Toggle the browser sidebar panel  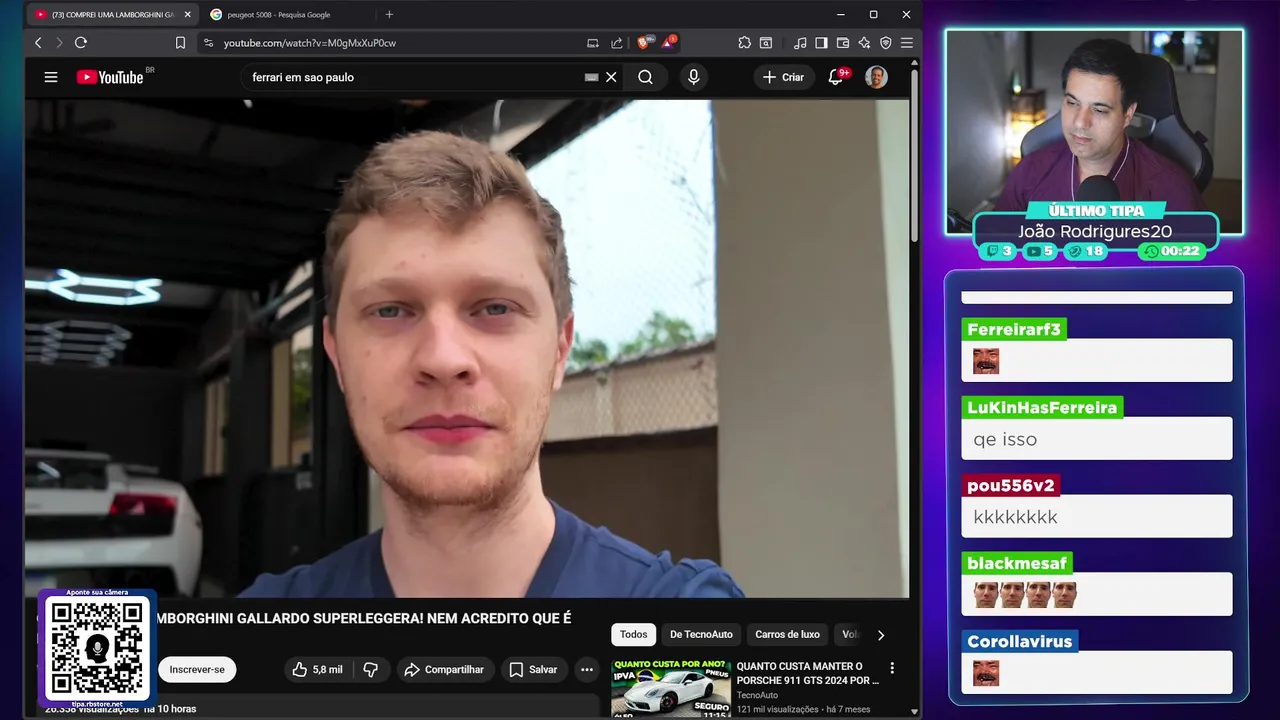click(x=821, y=43)
